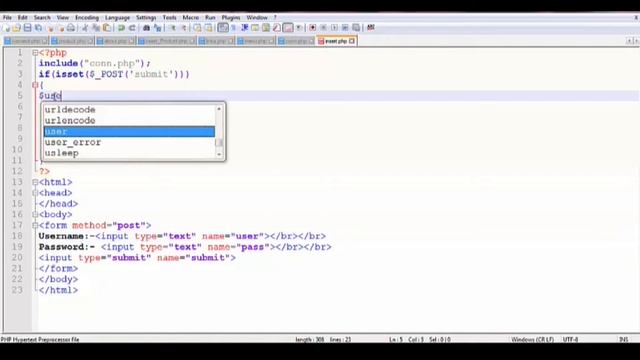Click the Copy toolbar icon

pyautogui.click(x=96, y=28)
